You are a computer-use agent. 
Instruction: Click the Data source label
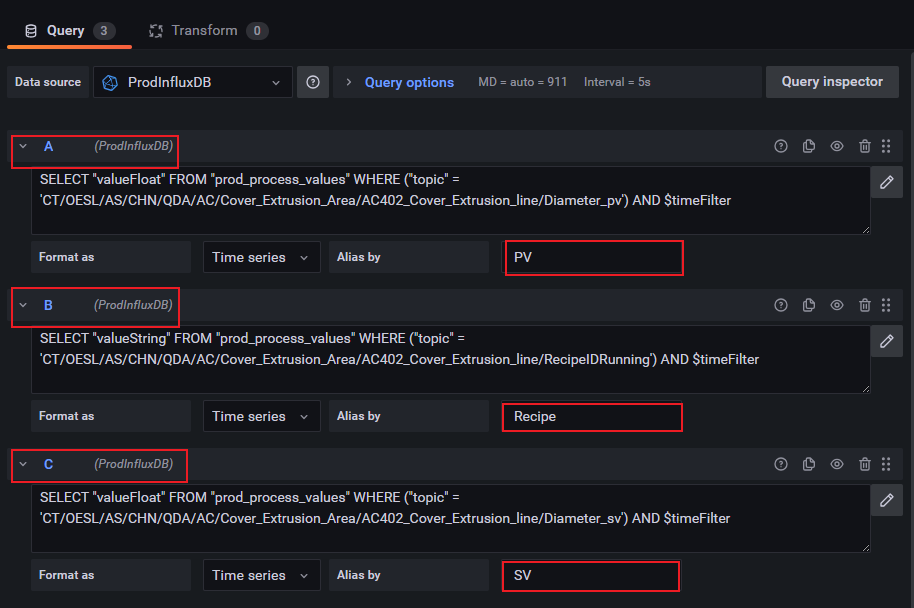[x=48, y=82]
